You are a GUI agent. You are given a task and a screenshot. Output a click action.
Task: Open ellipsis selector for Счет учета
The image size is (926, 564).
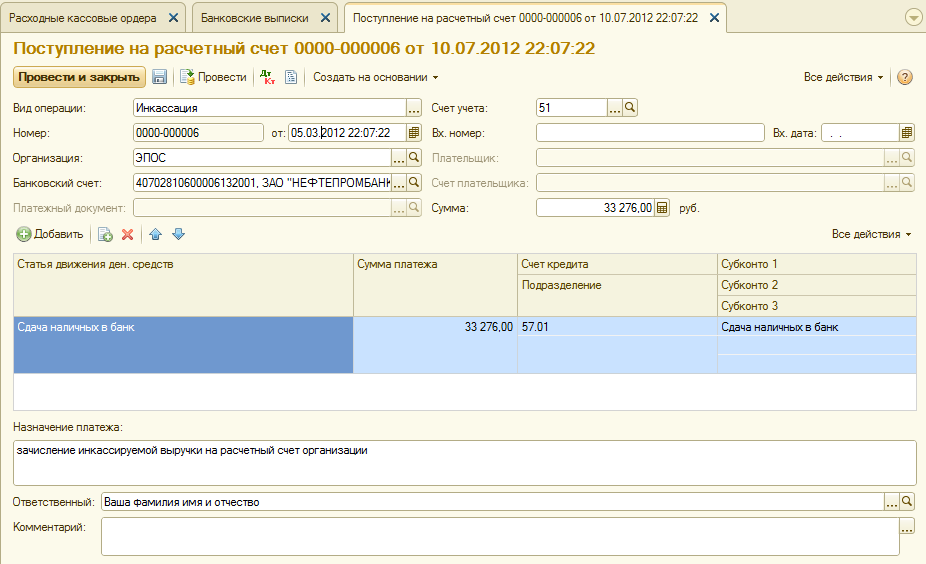click(x=615, y=107)
